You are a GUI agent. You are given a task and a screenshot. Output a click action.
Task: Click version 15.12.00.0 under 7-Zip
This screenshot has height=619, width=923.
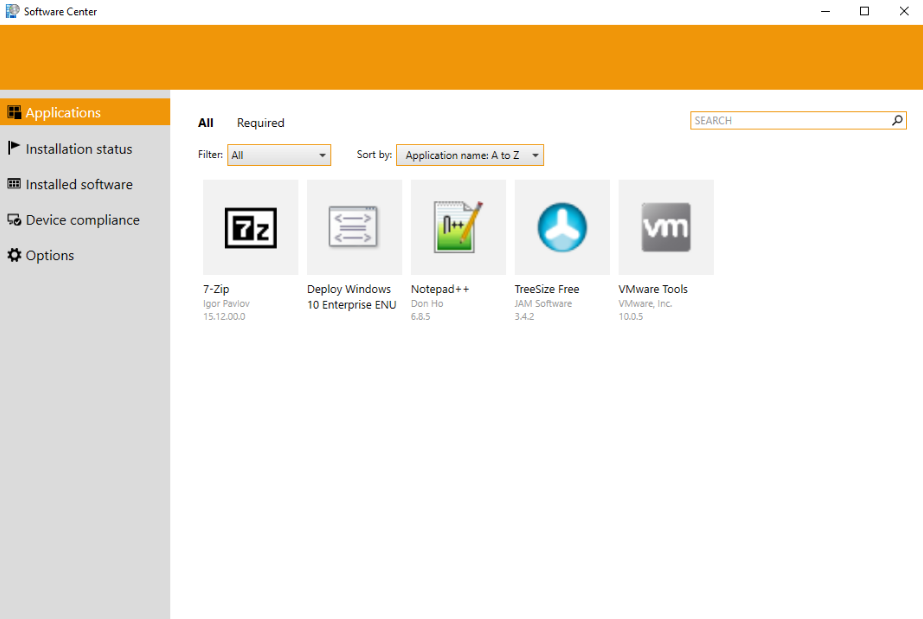pyautogui.click(x=224, y=317)
